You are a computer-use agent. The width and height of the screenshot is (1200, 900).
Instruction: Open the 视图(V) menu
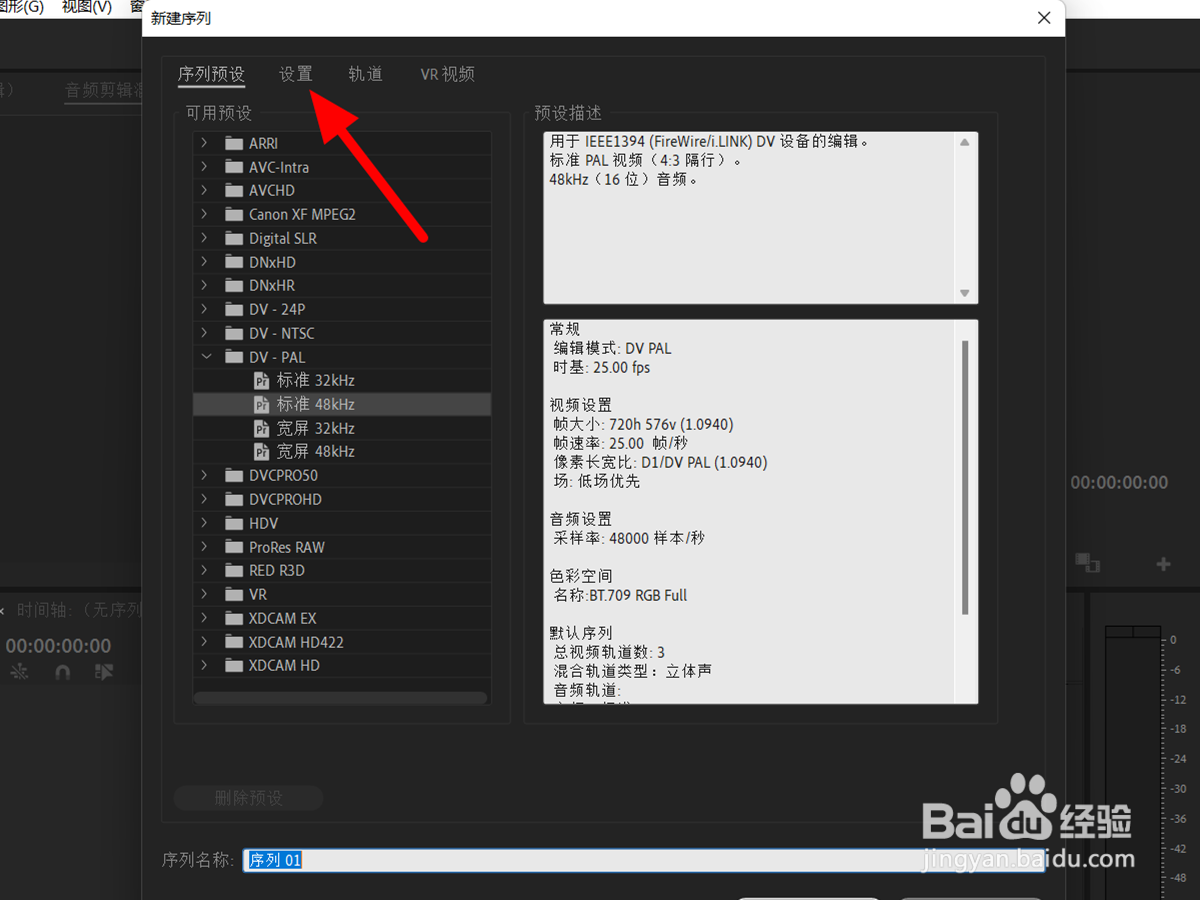(87, 7)
